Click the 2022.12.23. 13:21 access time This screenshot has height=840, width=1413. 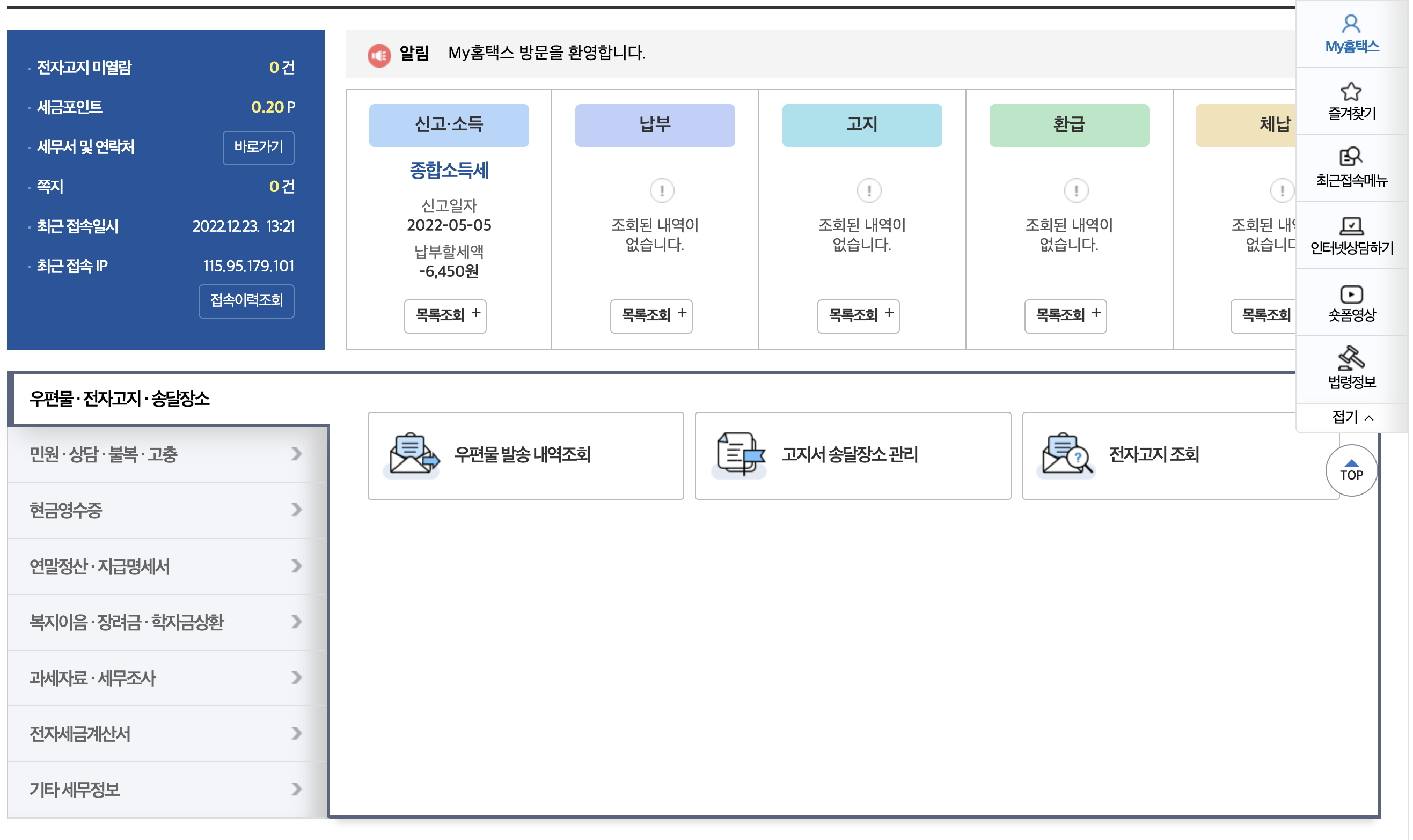point(244,226)
